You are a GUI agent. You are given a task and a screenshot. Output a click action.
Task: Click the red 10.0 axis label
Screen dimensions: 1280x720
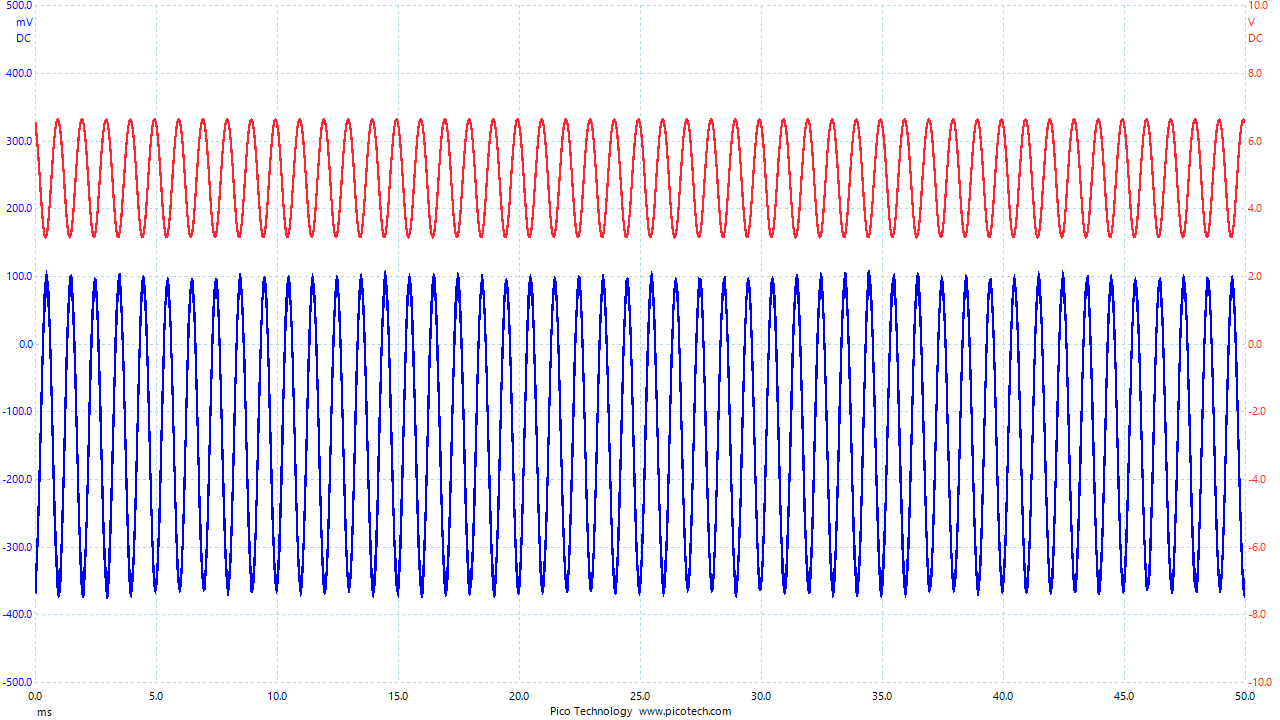click(x=1258, y=5)
